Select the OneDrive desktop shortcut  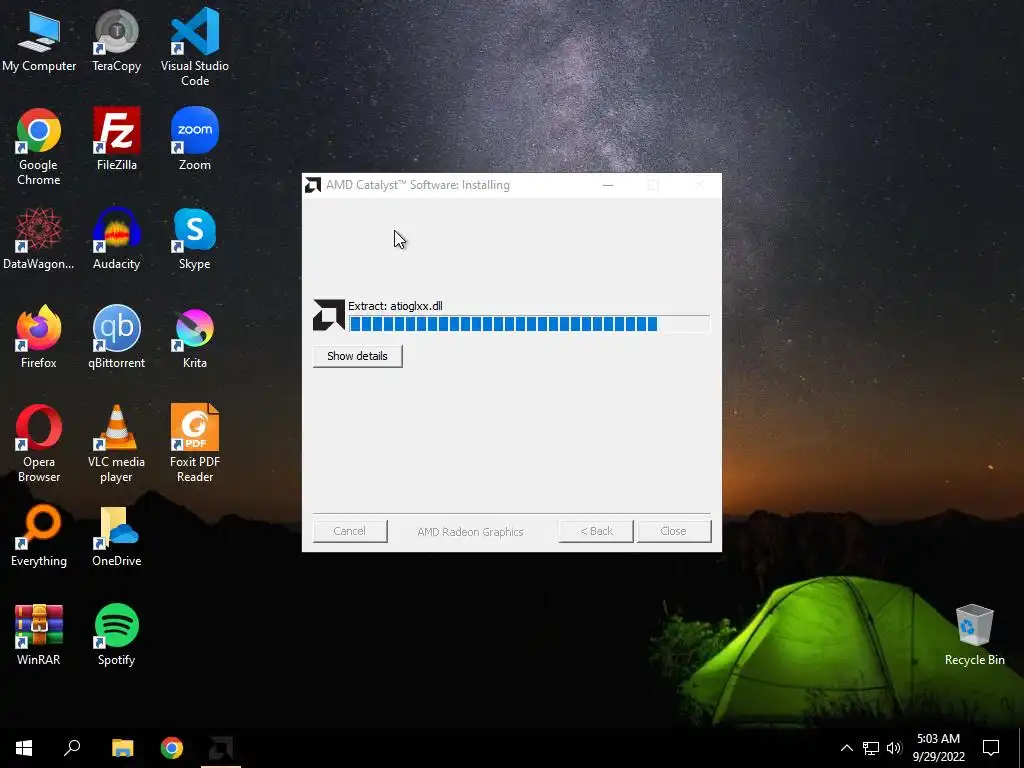116,536
